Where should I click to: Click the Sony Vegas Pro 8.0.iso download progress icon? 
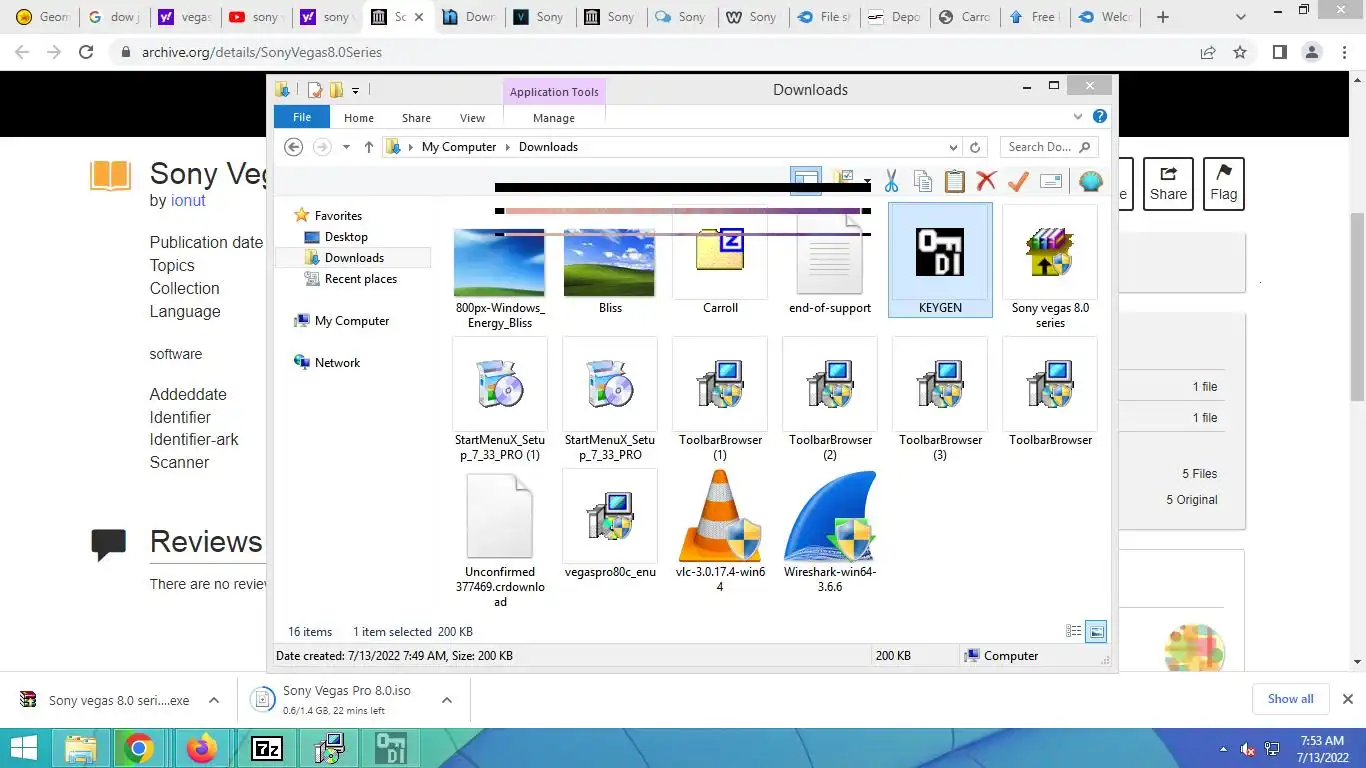261,700
